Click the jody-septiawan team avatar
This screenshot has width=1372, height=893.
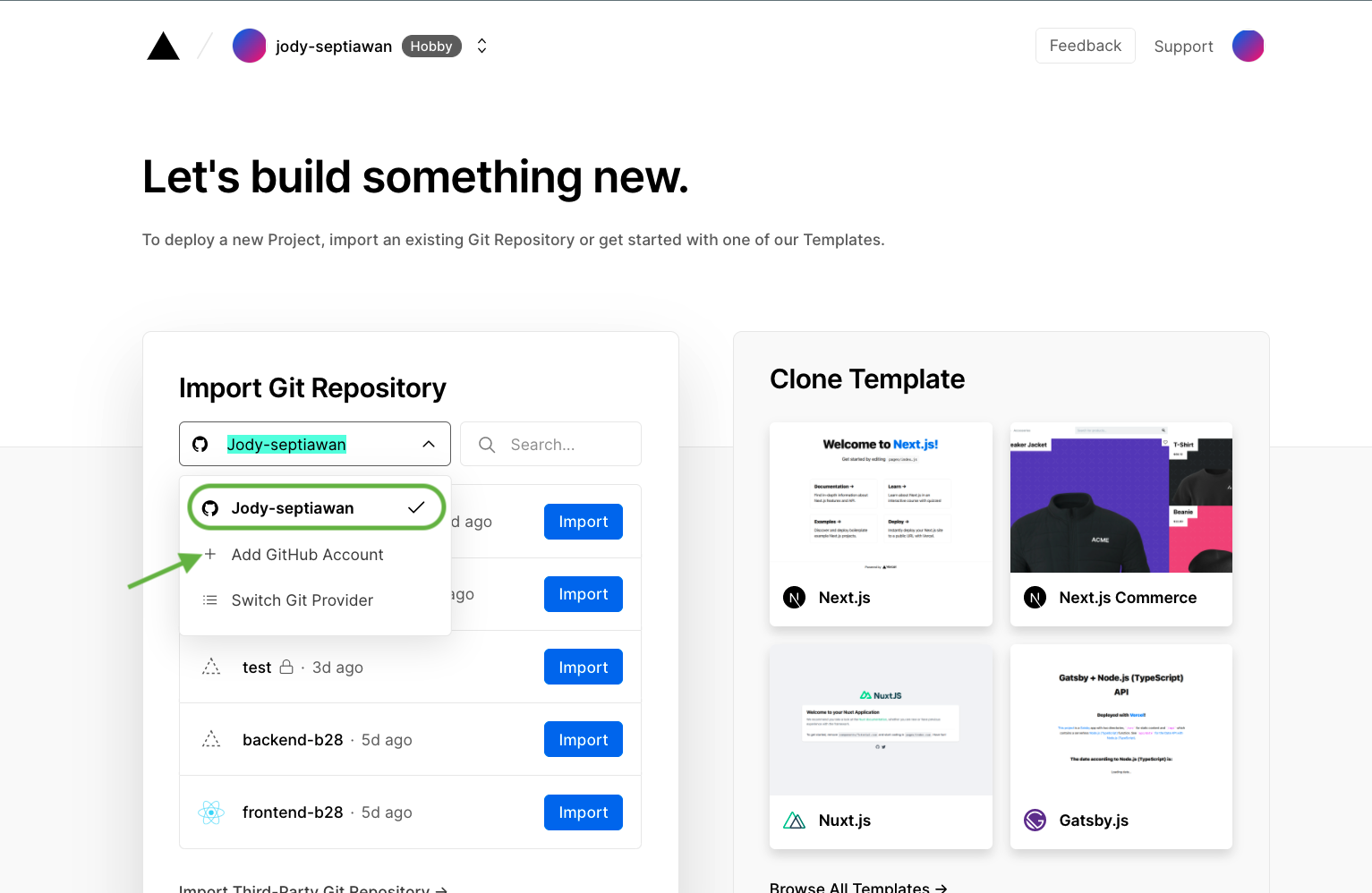[x=249, y=46]
